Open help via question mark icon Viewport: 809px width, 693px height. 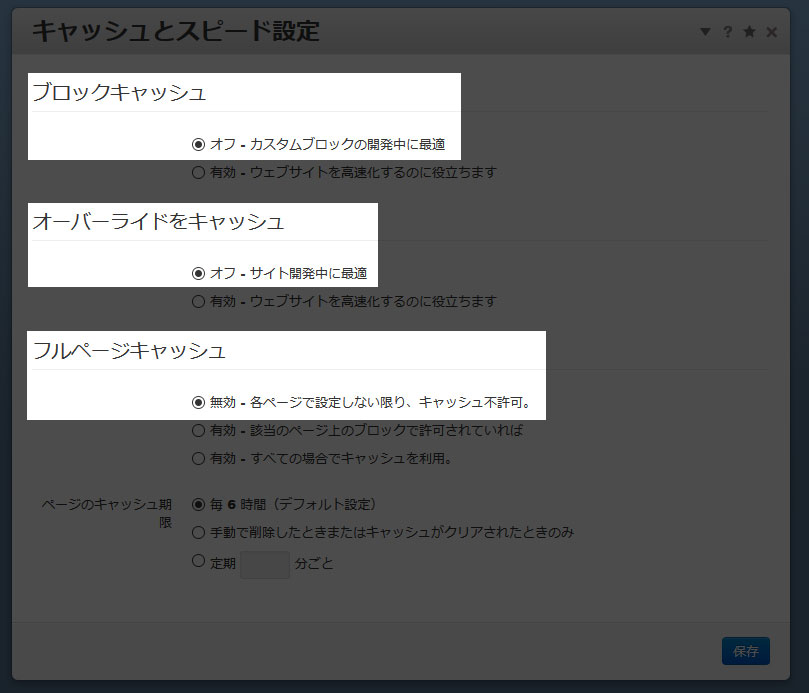[x=727, y=32]
